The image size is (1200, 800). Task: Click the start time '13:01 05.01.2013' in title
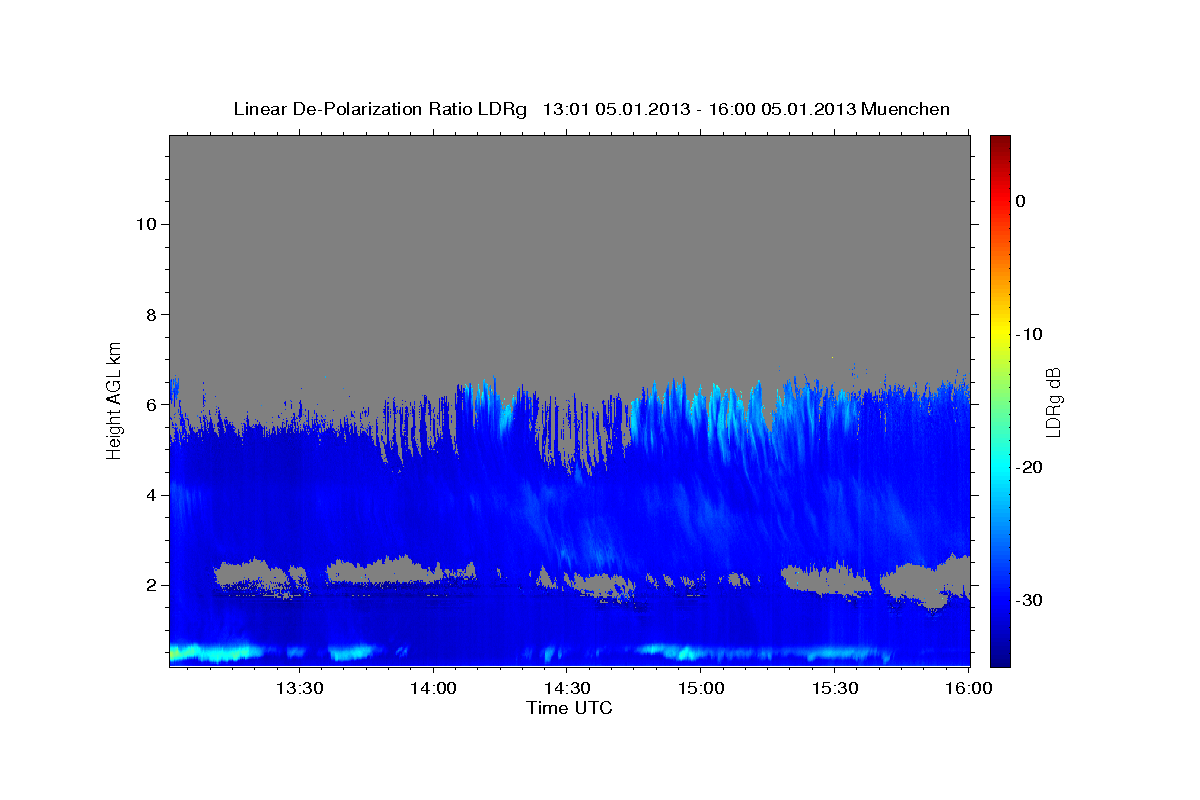616,109
